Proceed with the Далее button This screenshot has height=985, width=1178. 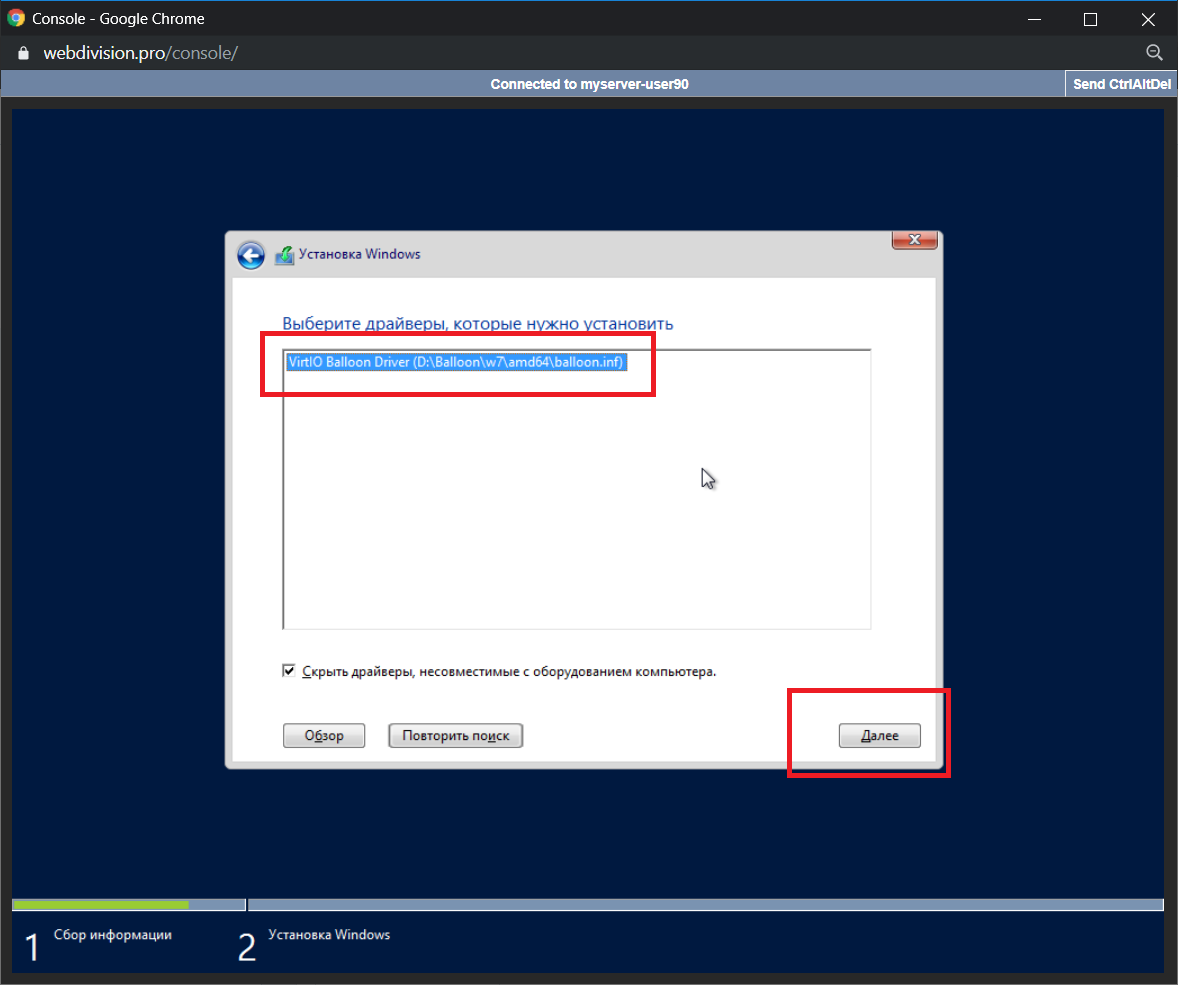point(879,736)
